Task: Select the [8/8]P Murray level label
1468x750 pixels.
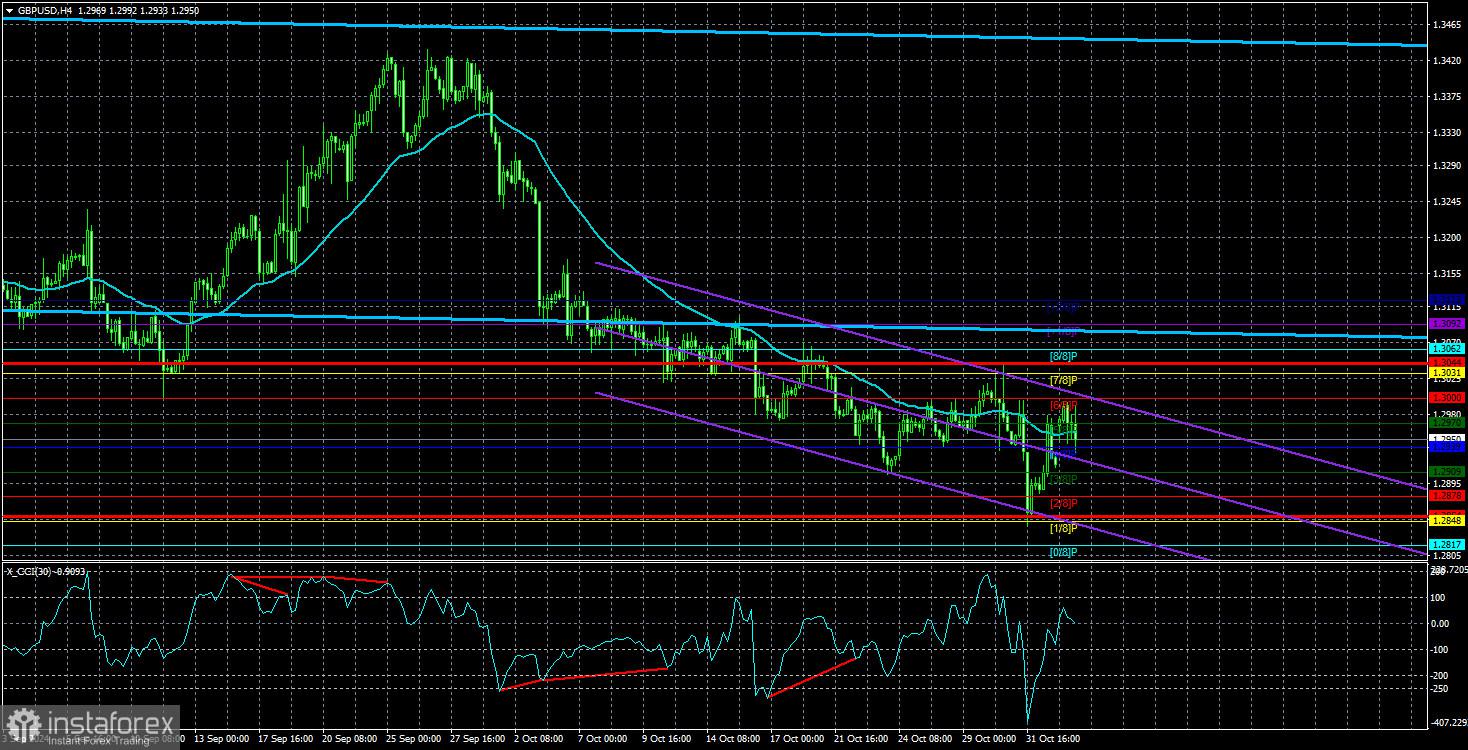Action: [1063, 356]
